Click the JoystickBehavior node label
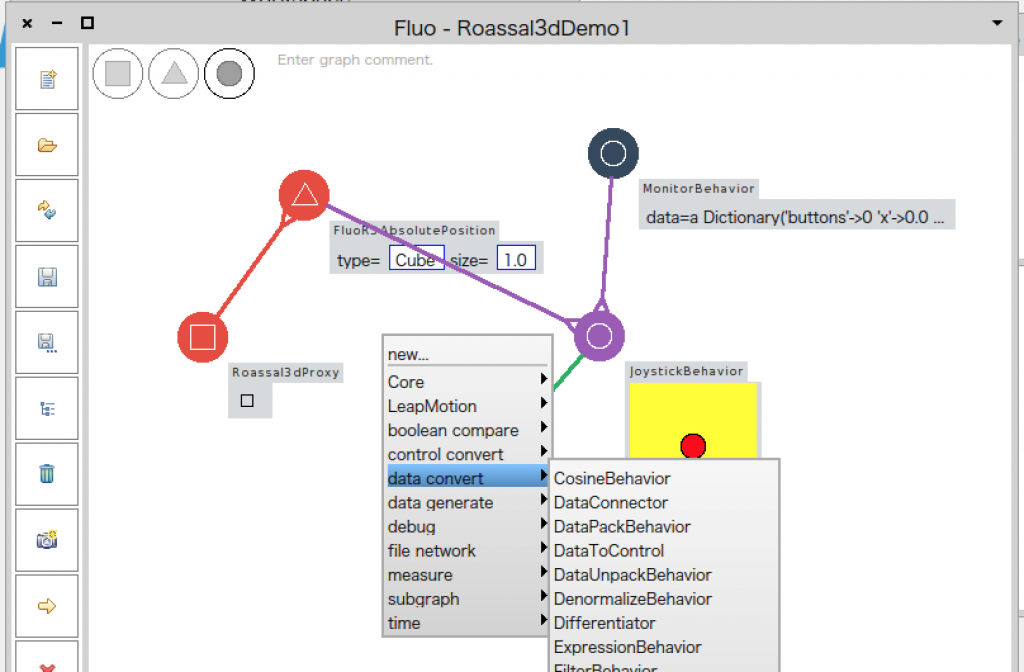1024x672 pixels. tap(686, 371)
